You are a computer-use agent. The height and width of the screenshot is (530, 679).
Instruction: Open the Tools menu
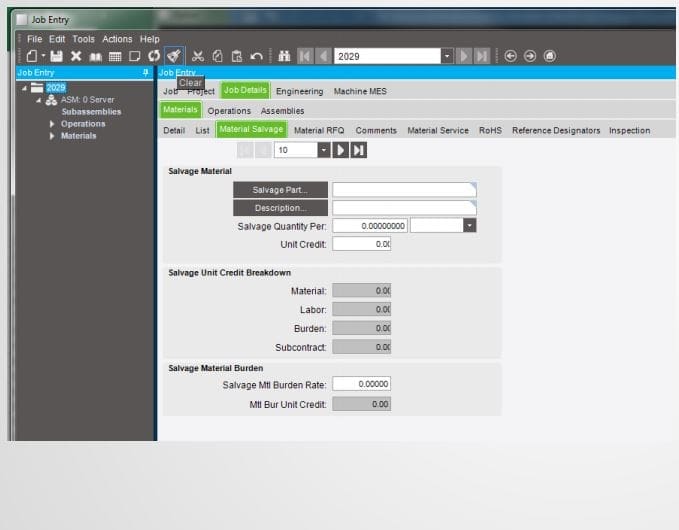(x=83, y=39)
